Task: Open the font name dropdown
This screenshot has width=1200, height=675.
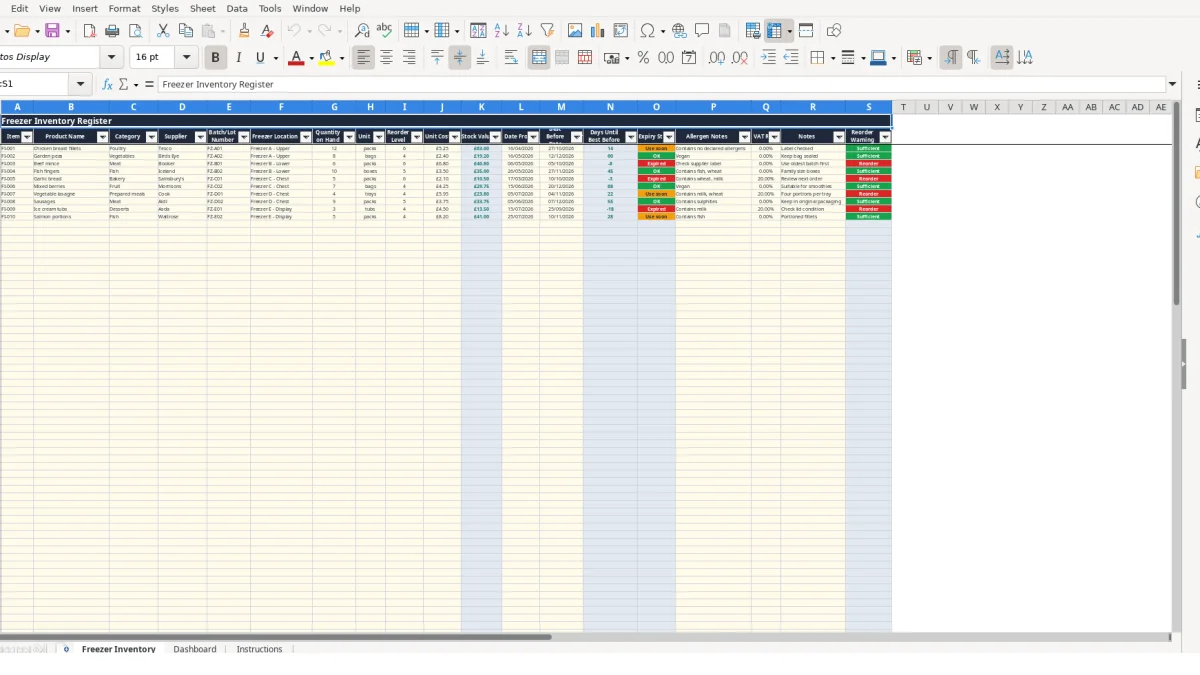Action: point(112,58)
